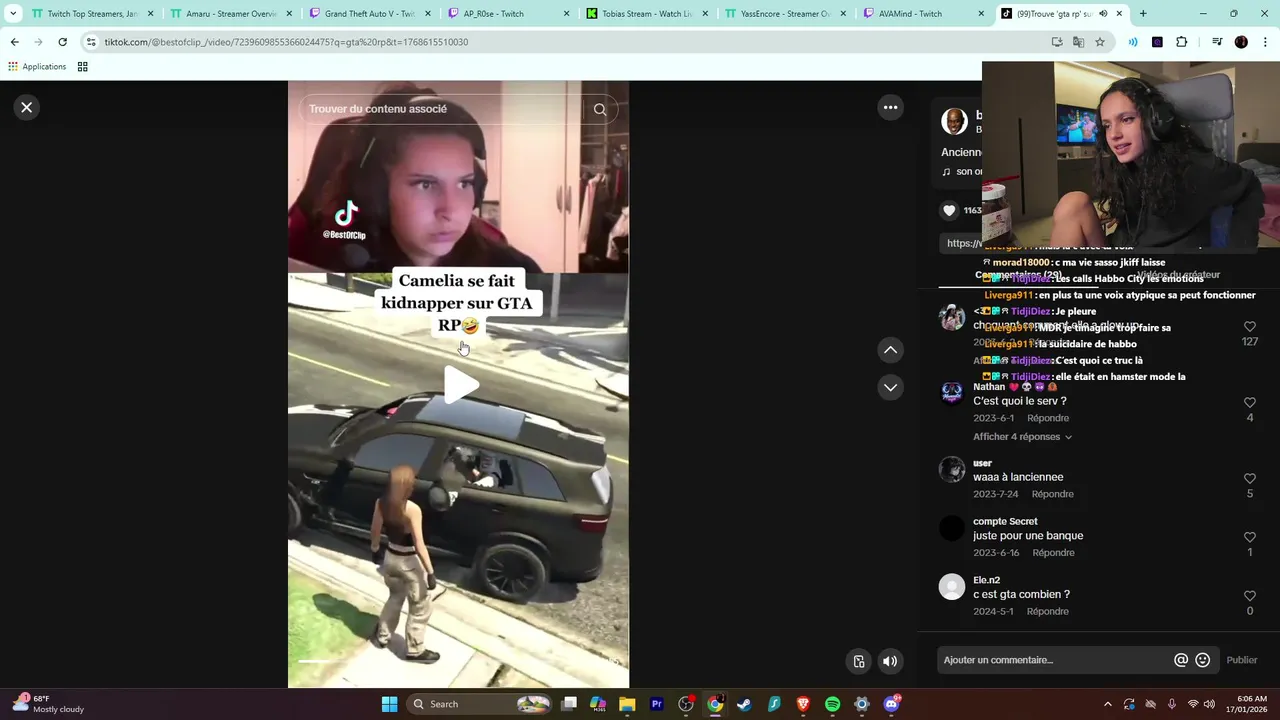
Task: Click the Publier button
Action: click(1242, 660)
